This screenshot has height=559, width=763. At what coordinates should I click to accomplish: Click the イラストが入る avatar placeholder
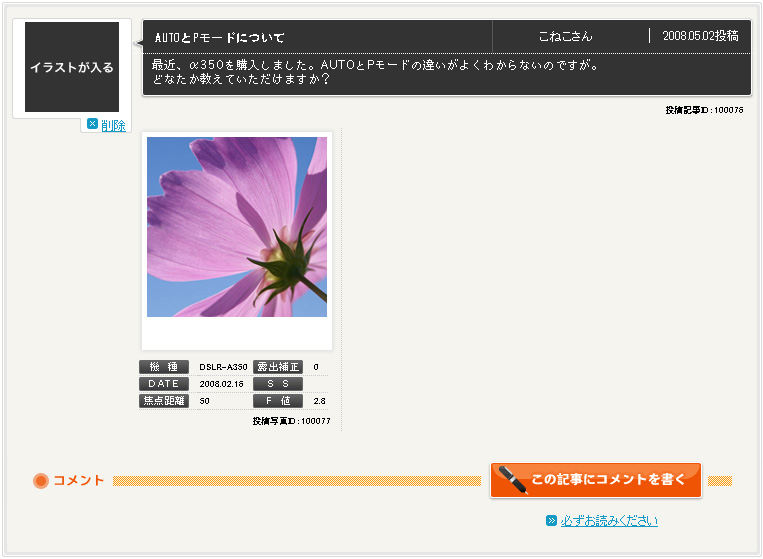(x=72, y=67)
